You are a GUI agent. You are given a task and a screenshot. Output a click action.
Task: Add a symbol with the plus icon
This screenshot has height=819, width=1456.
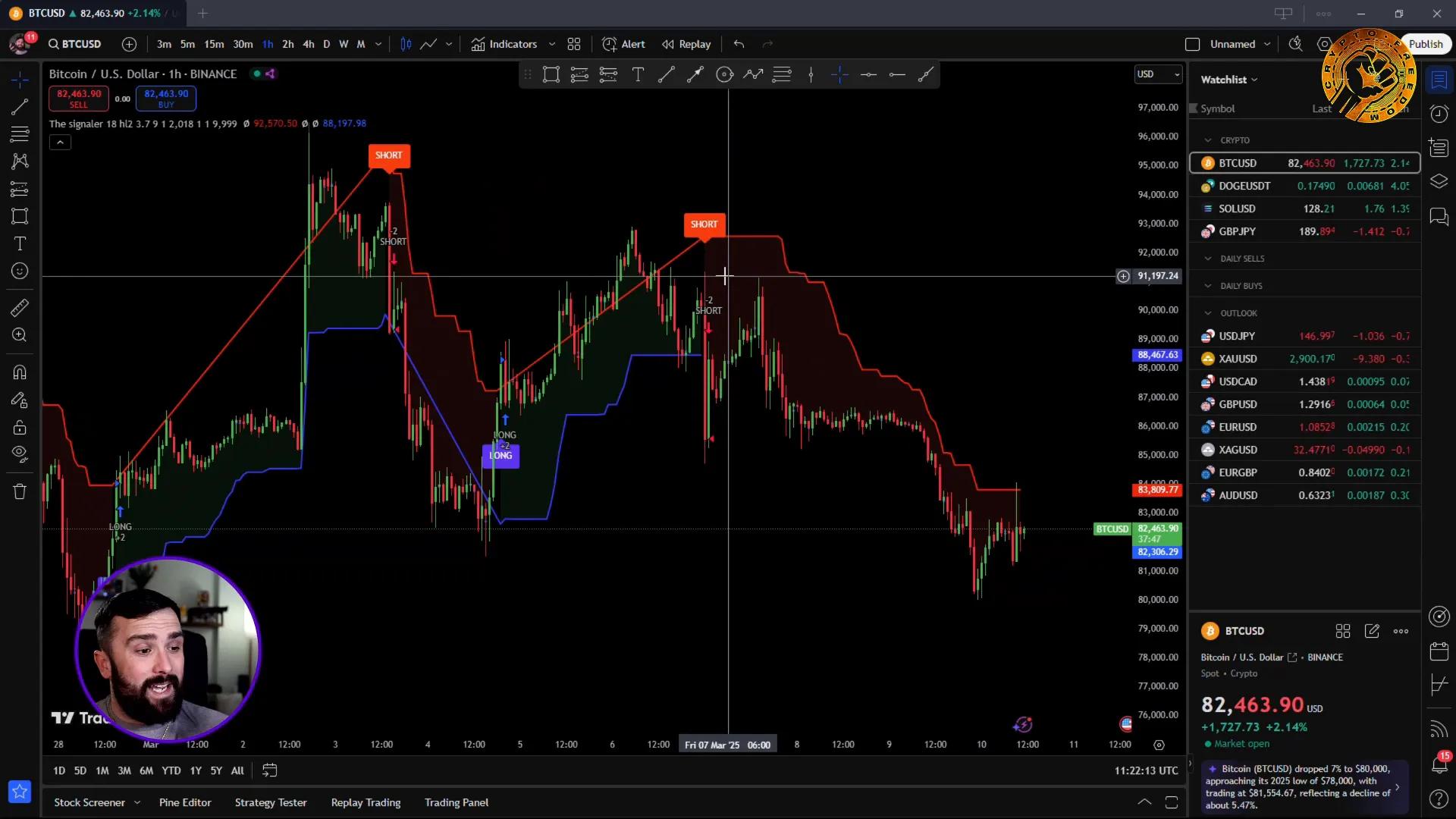[x=129, y=44]
